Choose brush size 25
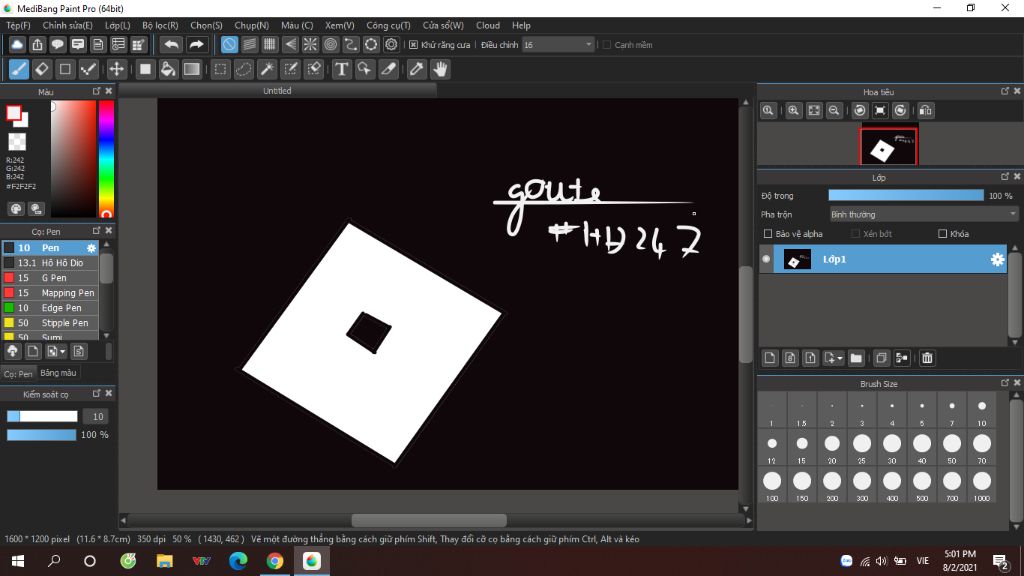This screenshot has height=576, width=1024. click(862, 447)
